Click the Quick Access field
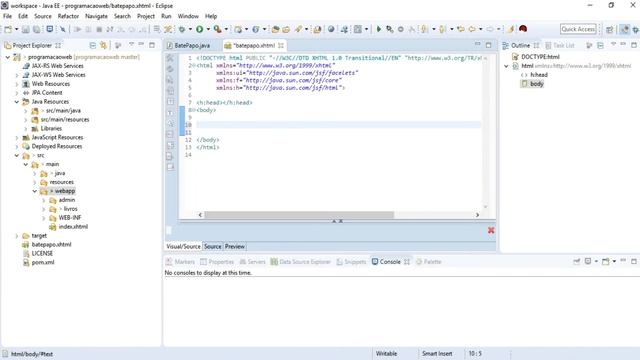The width and height of the screenshot is (640, 360). click(578, 29)
